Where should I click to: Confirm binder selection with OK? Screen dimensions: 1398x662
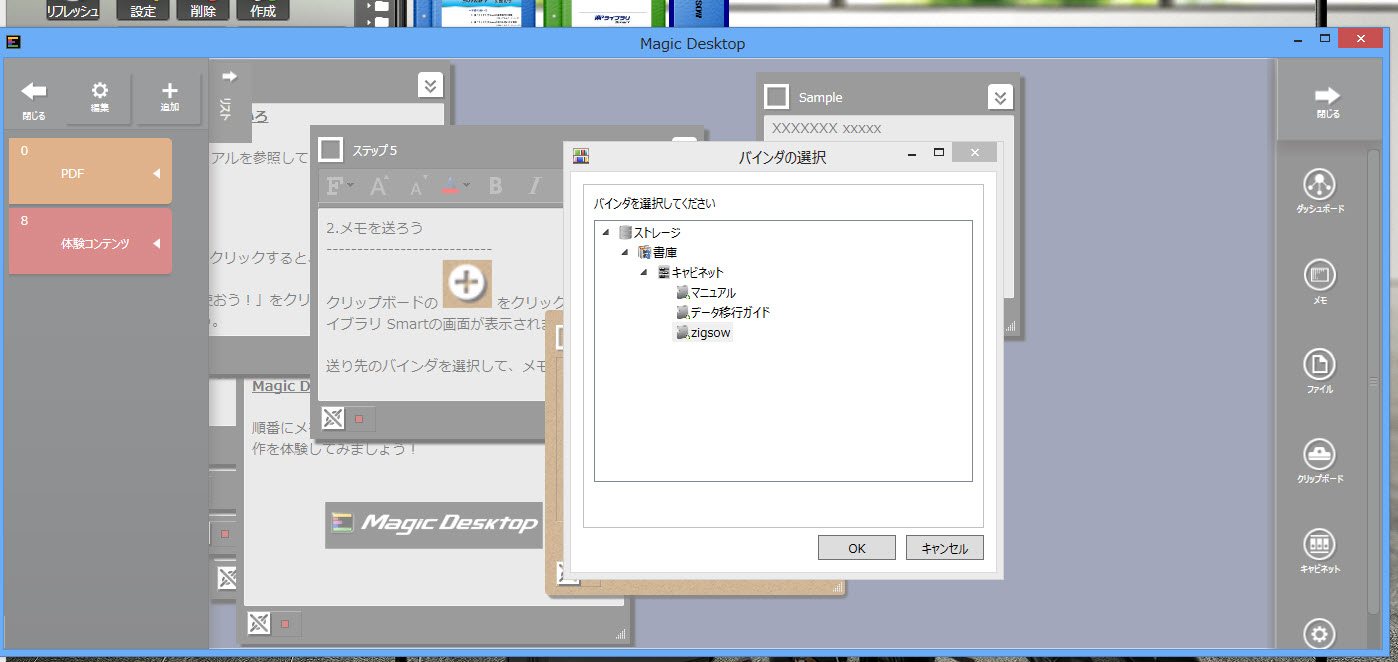pyautogui.click(x=857, y=548)
